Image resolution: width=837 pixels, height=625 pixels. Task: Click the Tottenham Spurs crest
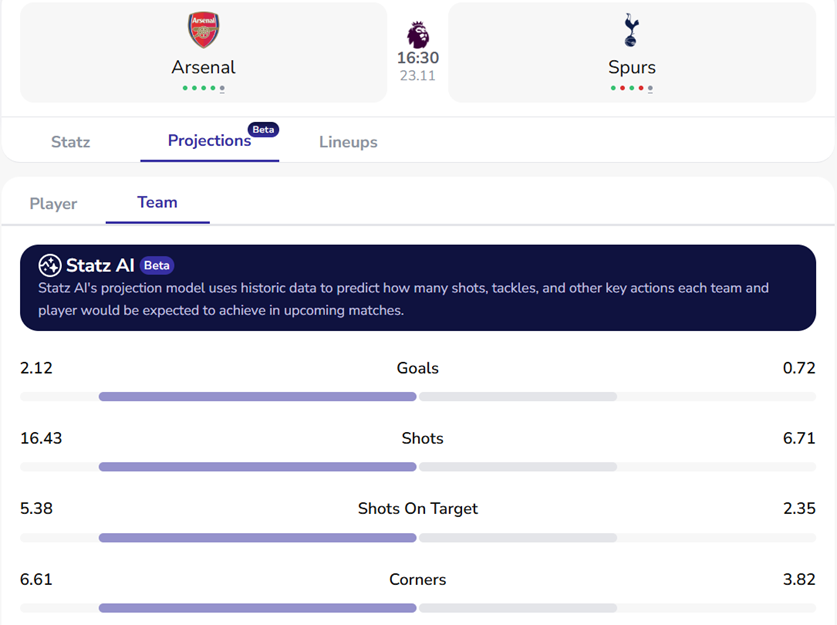point(631,30)
